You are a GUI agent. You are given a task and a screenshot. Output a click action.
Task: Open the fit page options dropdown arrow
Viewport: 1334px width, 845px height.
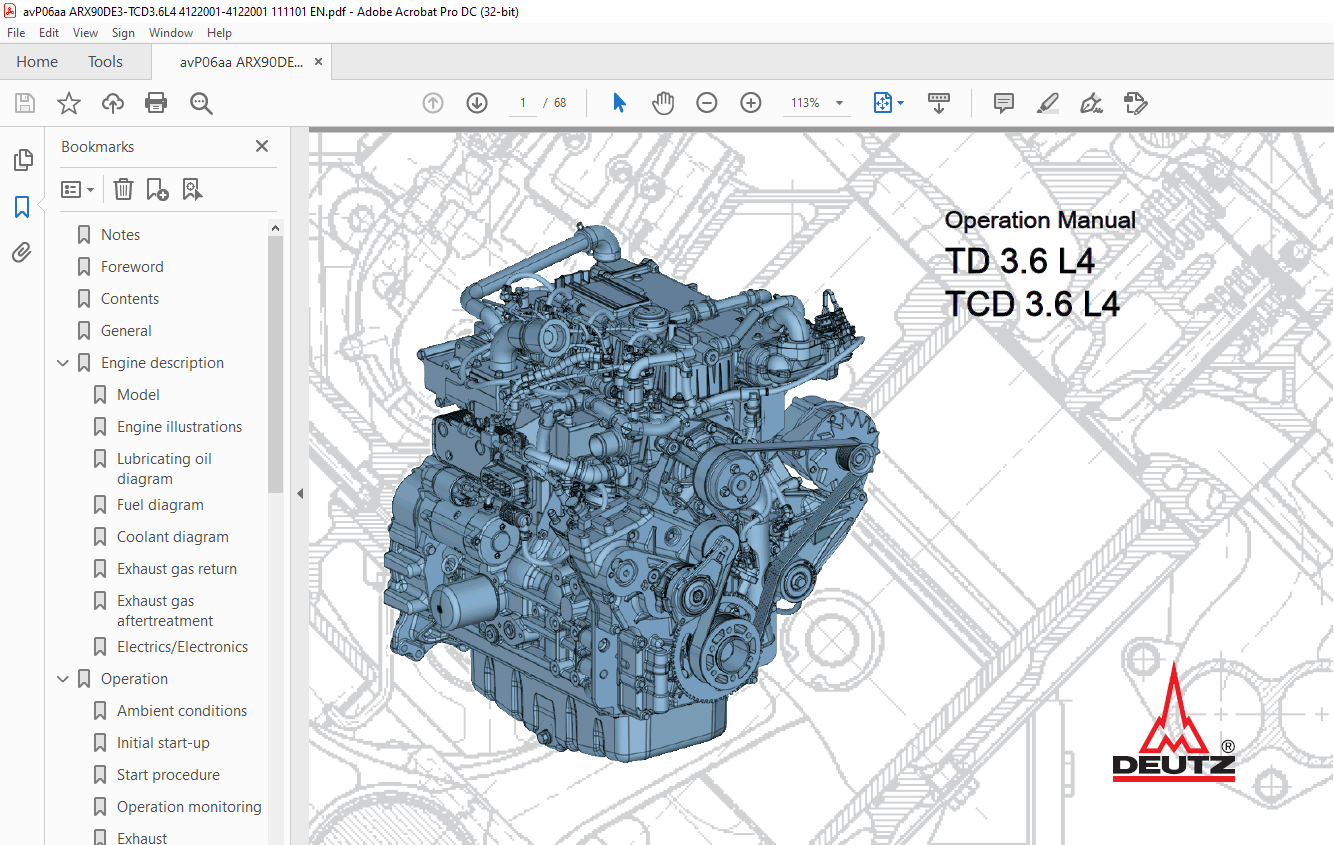(x=901, y=103)
